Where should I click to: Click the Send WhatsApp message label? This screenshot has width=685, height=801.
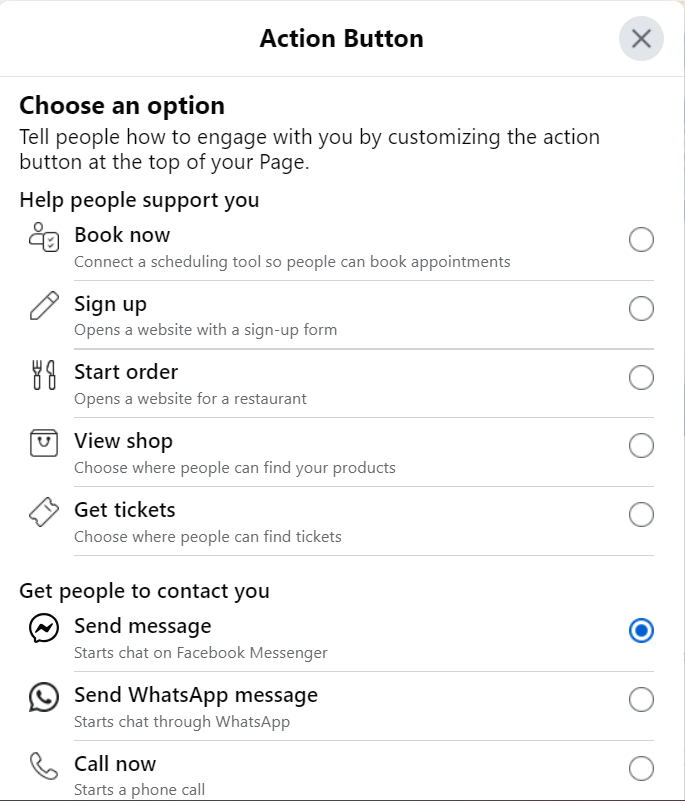coord(196,695)
